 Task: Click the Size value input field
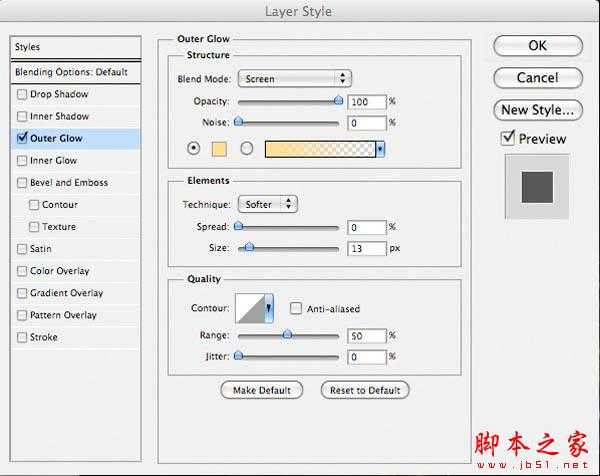(367, 248)
